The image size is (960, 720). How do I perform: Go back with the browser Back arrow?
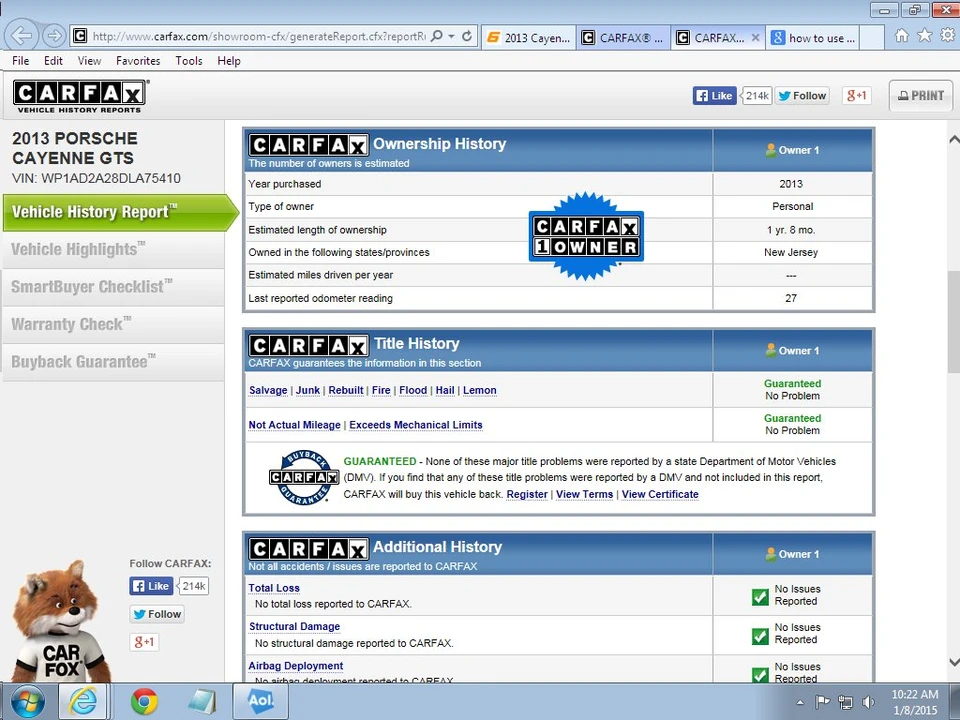click(x=21, y=36)
